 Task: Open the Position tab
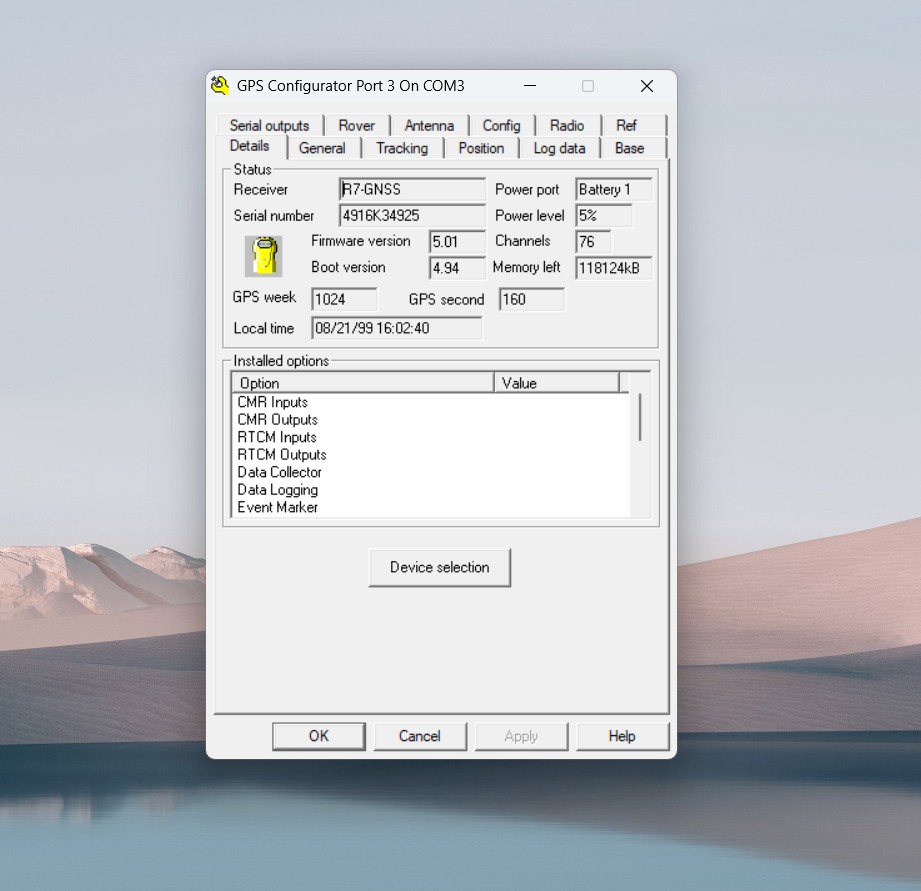481,148
